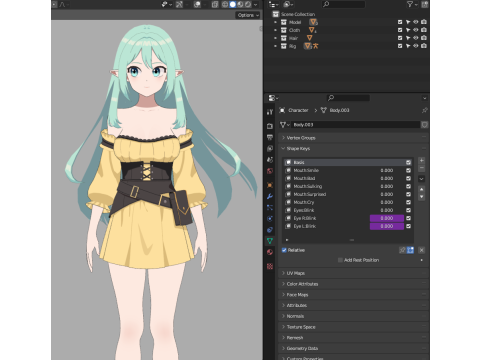Disable Model collection in renders (camera)
This screenshot has width=480, height=360.
pos(424,22)
